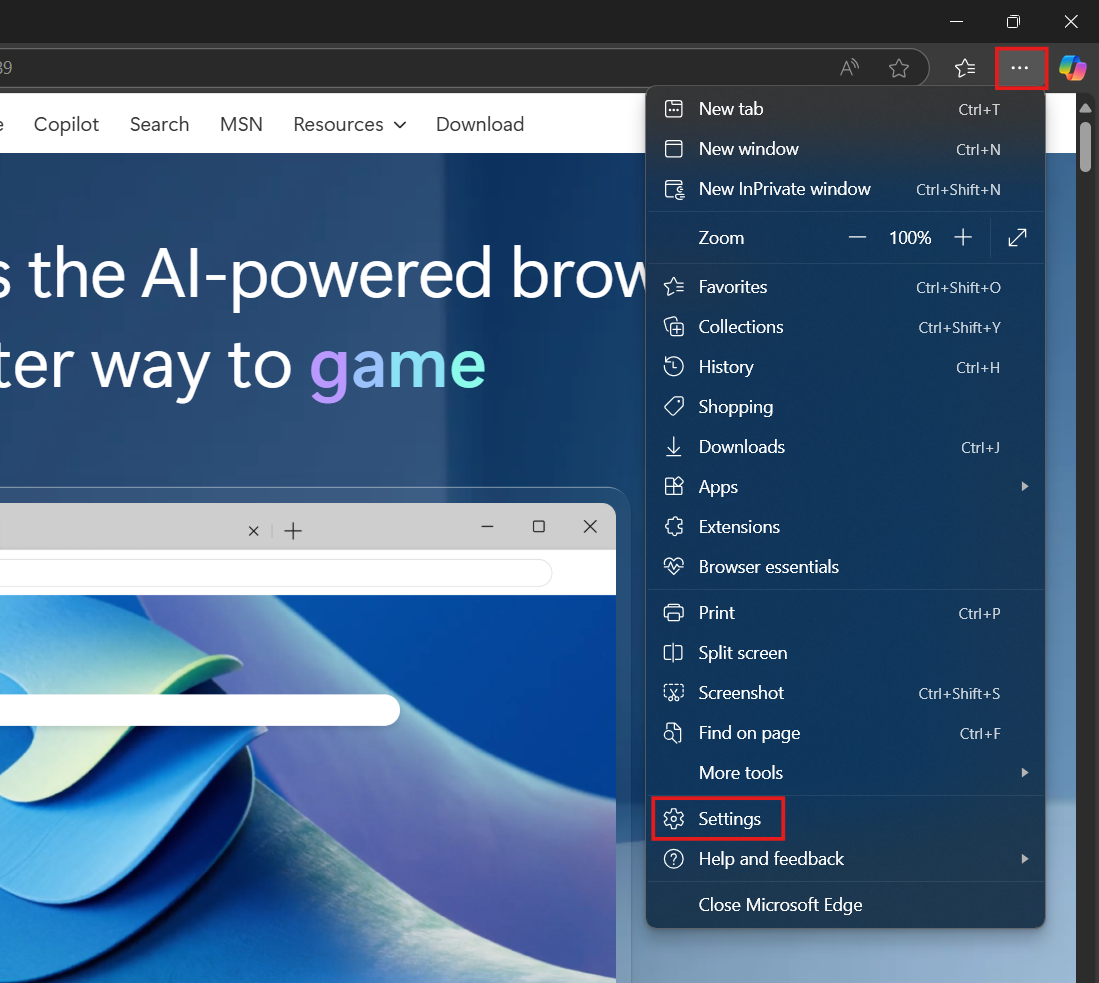Select New InPrivate window

coord(784,189)
